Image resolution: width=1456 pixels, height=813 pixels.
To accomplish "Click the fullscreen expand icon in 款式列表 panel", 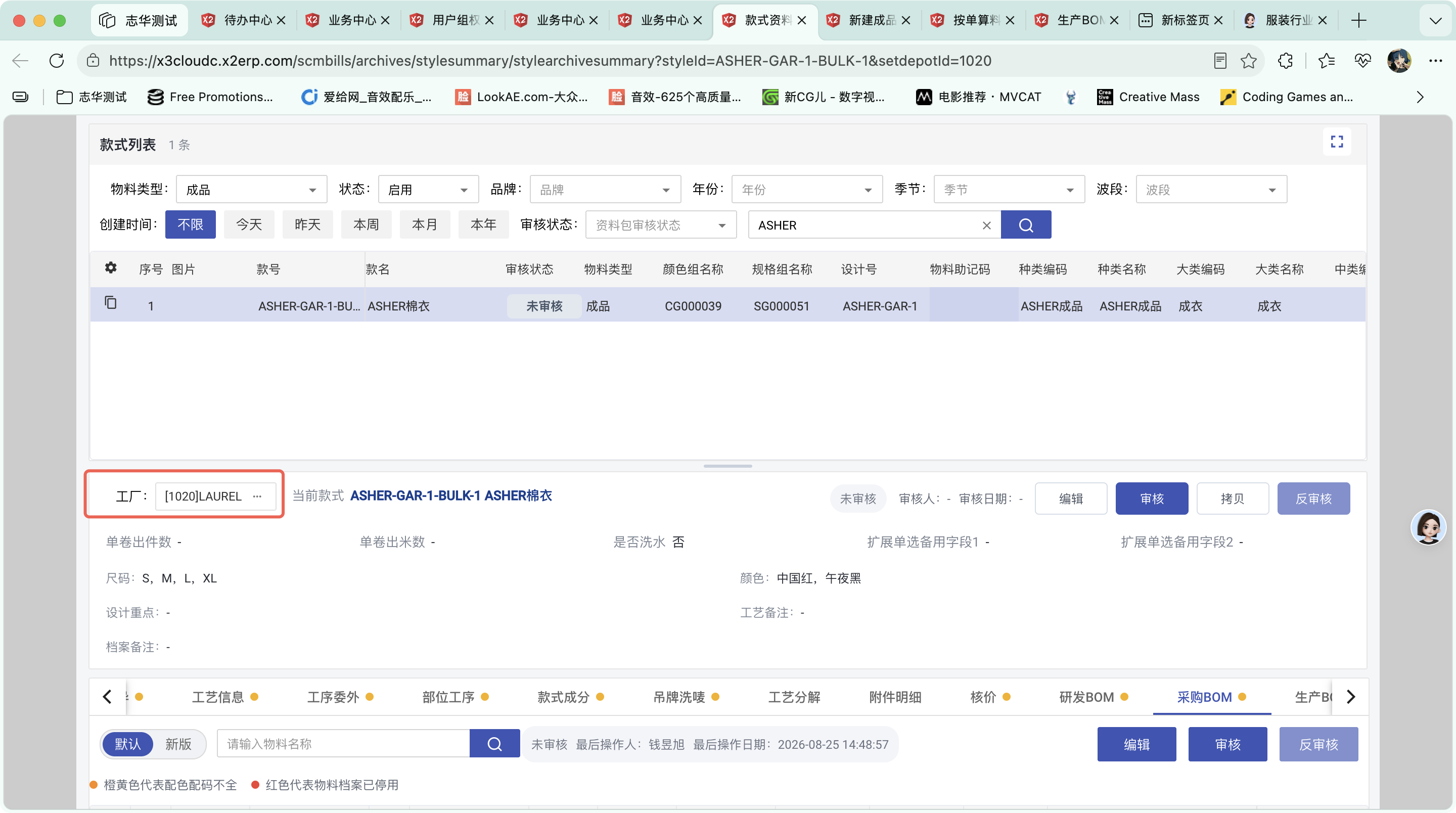I will tap(1336, 142).
